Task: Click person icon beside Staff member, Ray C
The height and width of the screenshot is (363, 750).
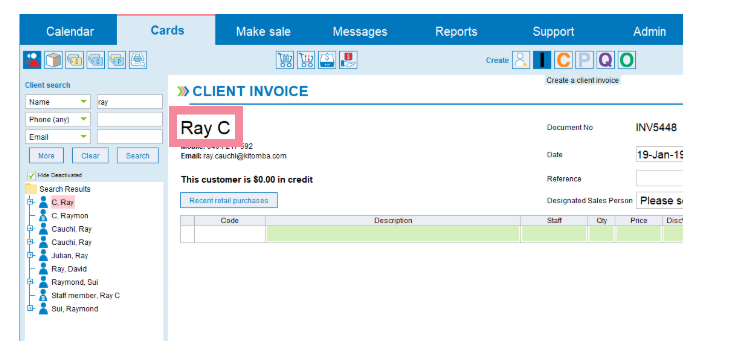Action: tap(44, 296)
